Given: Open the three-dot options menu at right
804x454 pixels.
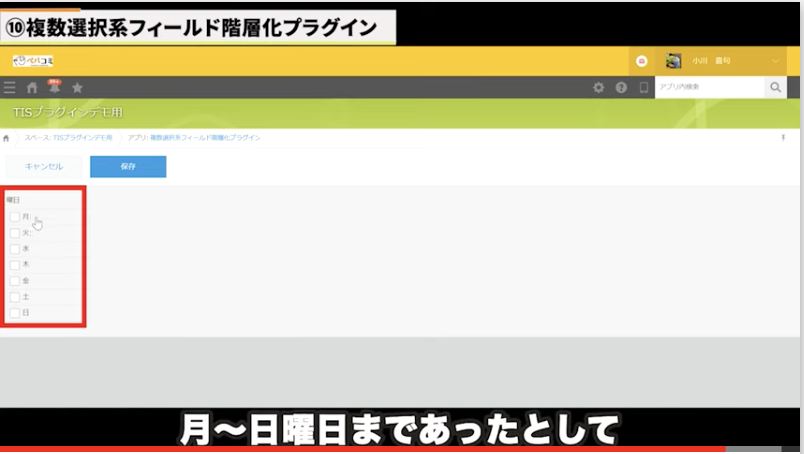Looking at the screenshot, I should [x=782, y=138].
